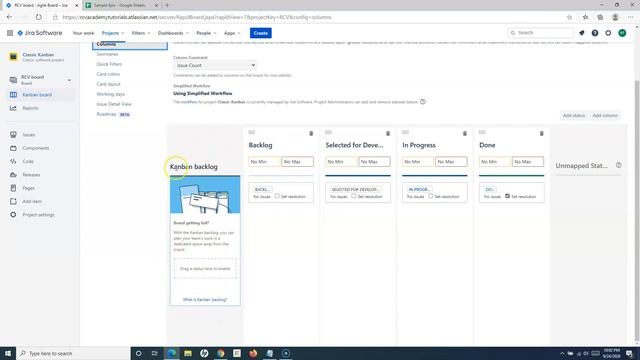
Task: Grab the Backlog column drag handle
Action: point(251,132)
